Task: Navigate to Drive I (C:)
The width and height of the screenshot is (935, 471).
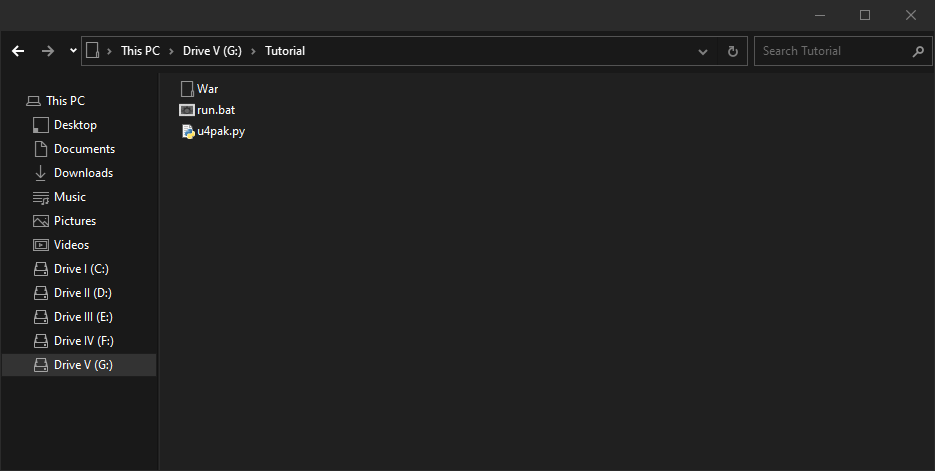Action: coord(81,269)
